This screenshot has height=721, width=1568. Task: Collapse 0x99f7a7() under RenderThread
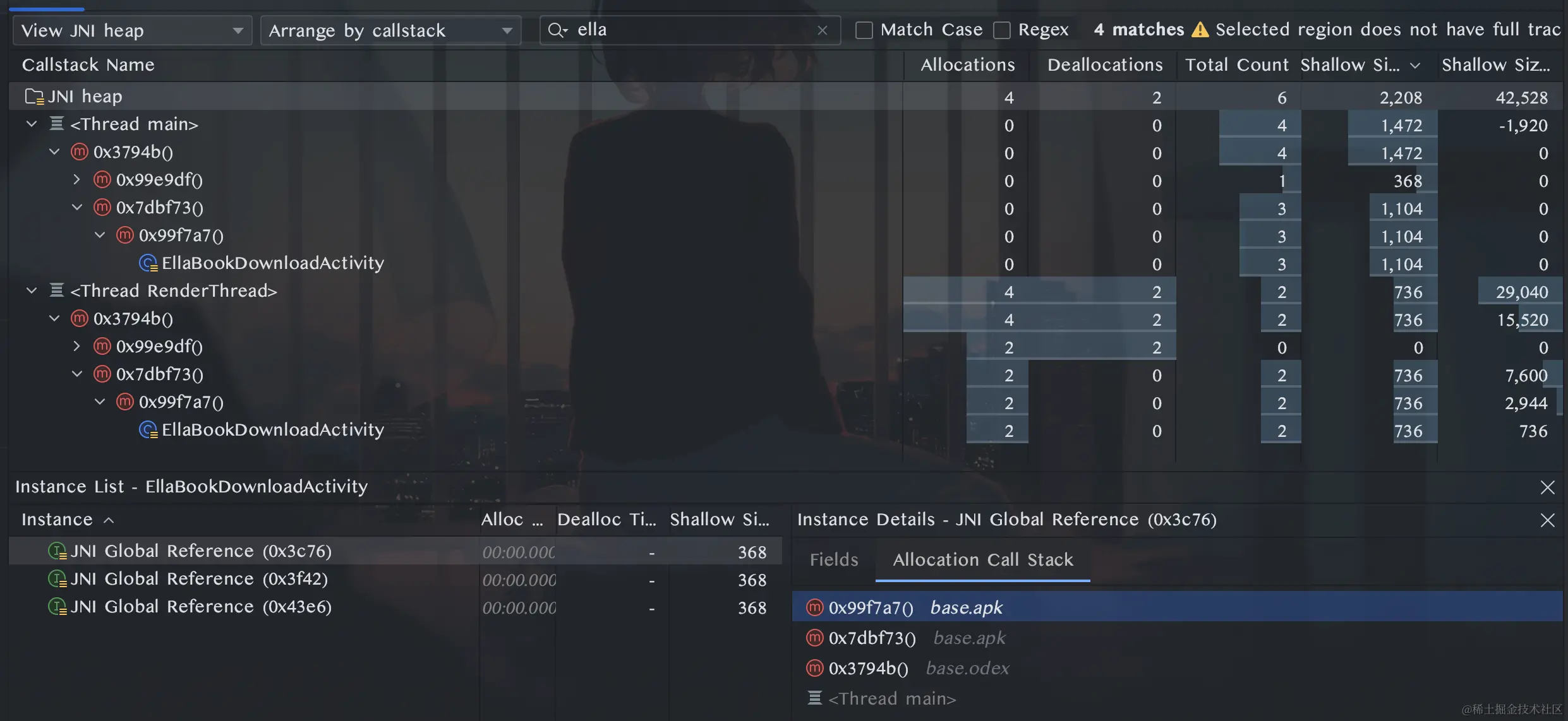[100, 402]
